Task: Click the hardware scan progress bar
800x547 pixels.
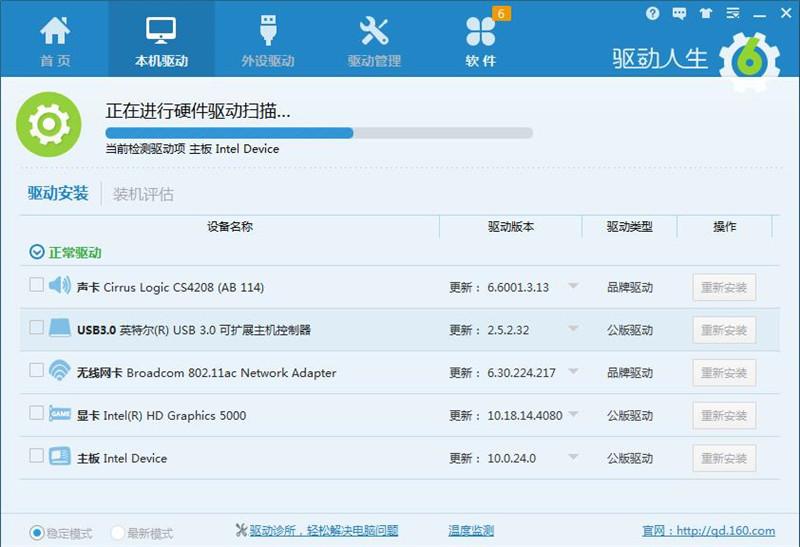Action: point(319,132)
